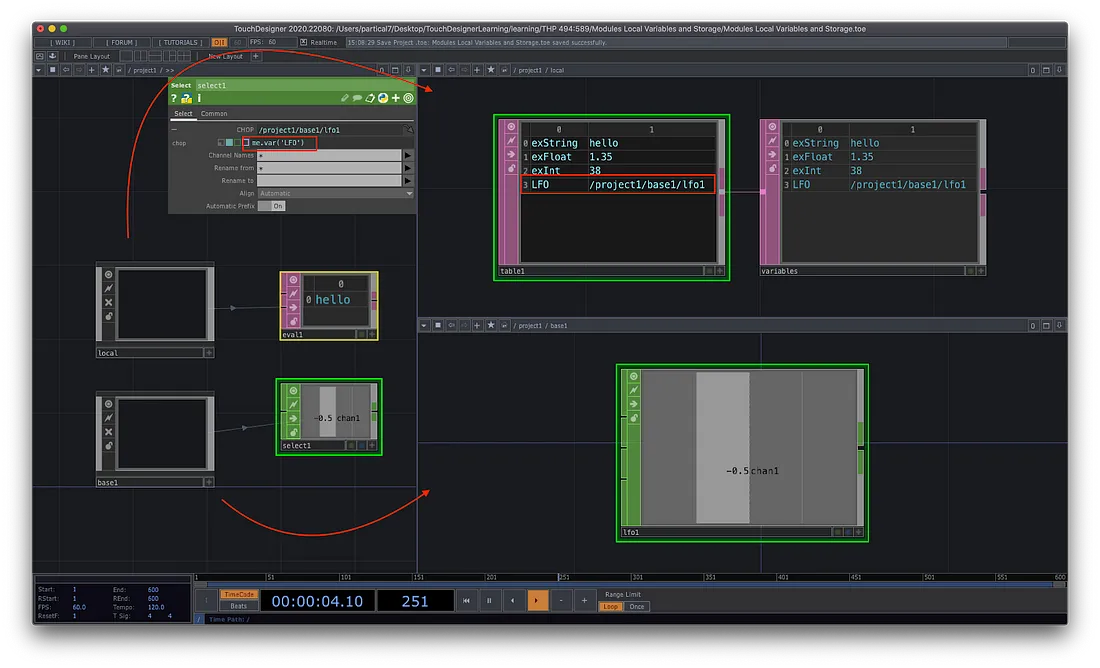The width and height of the screenshot is (1100, 668).
Task: Expand the Channel Names arrow menu
Action: 408,156
